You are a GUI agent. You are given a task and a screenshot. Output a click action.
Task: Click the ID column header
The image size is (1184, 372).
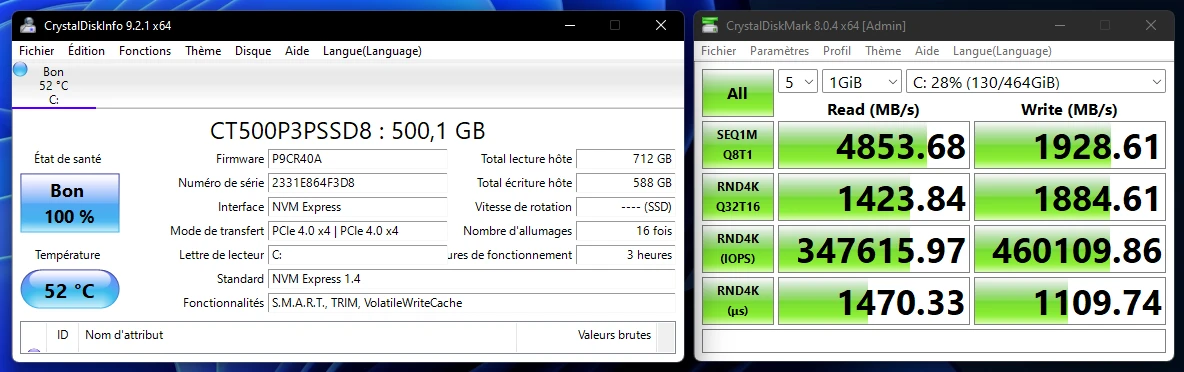click(x=63, y=335)
